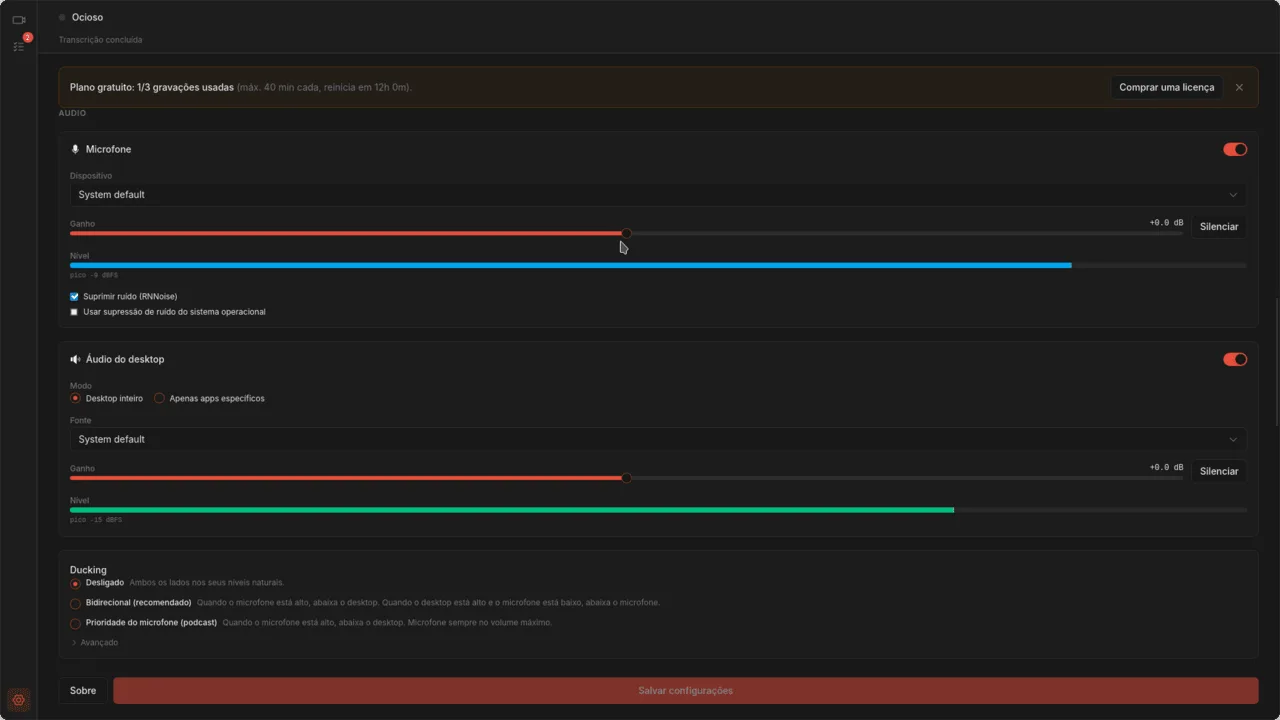Viewport: 1280px width, 720px height.
Task: Toggle the Áudio do desktop switch
Action: click(x=1235, y=359)
